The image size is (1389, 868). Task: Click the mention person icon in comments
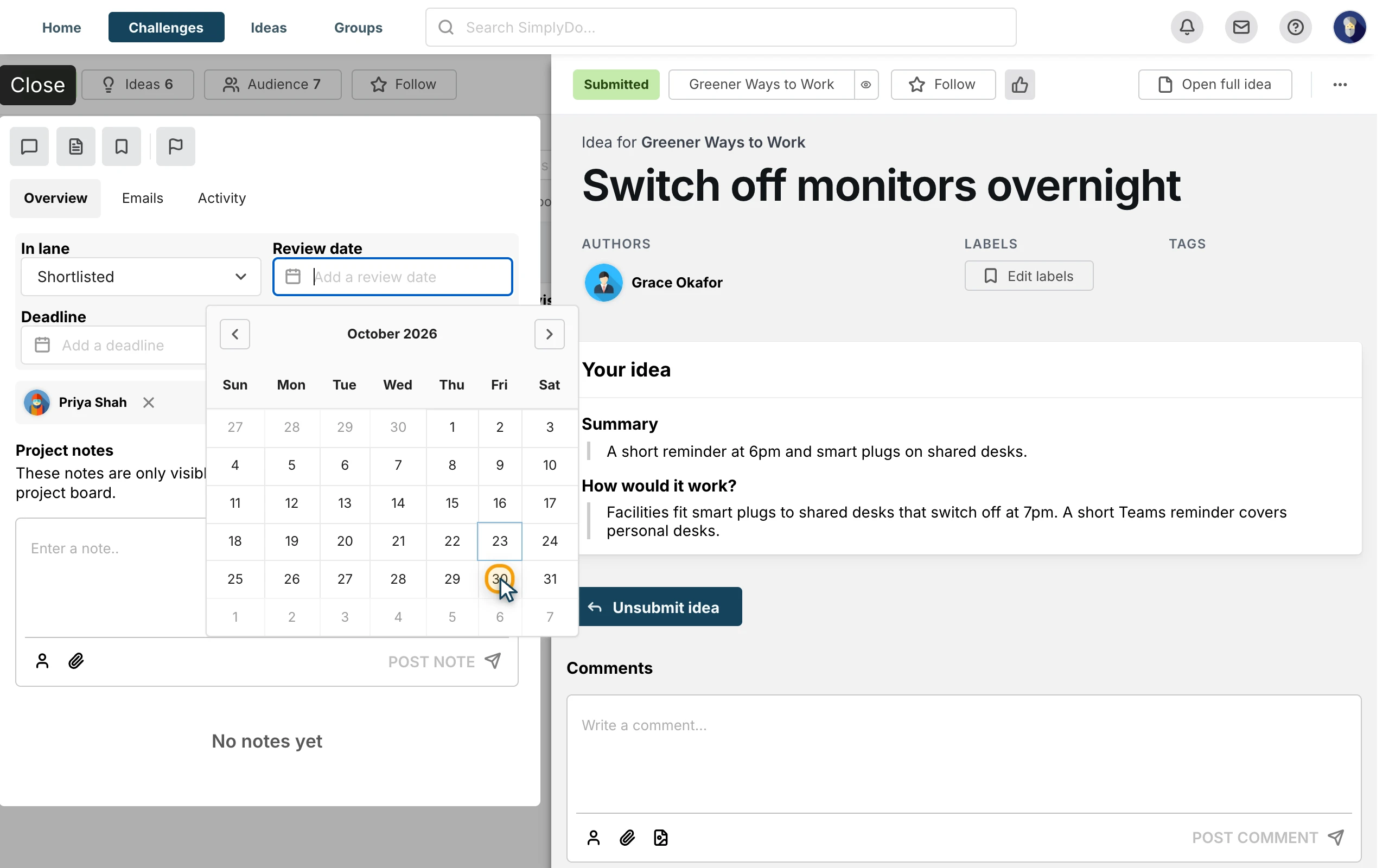click(x=594, y=838)
